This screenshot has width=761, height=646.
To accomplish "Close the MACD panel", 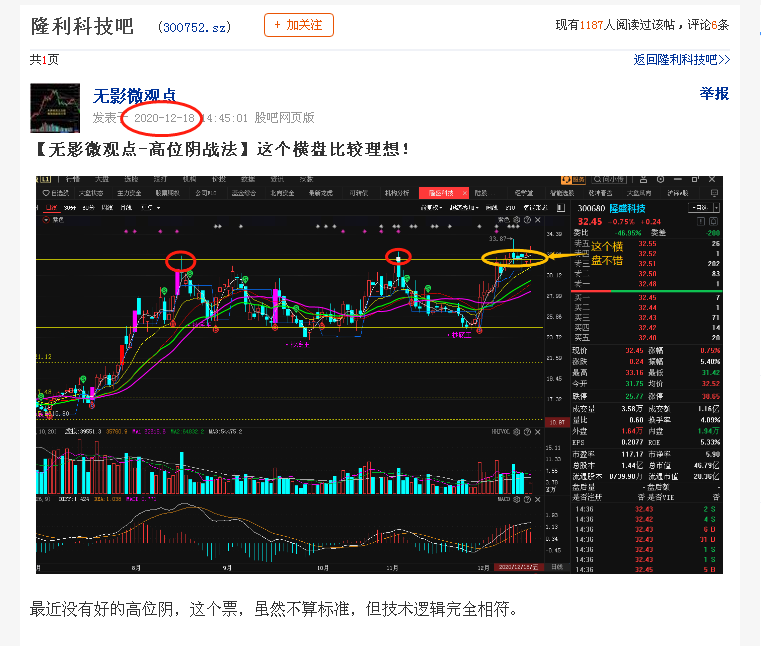I will (x=538, y=499).
